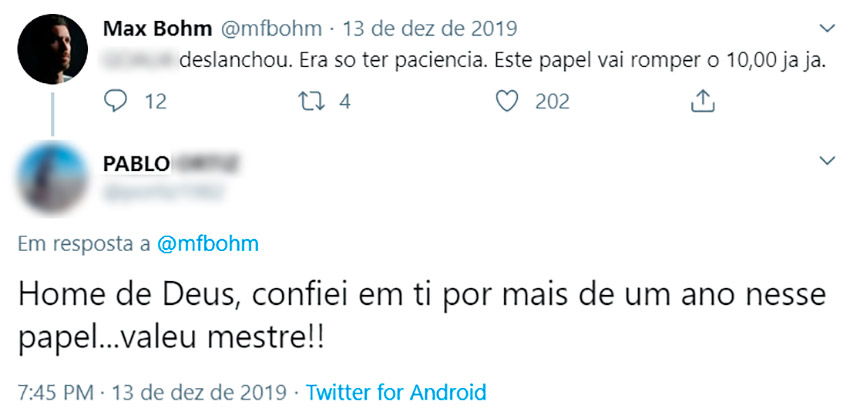Like Max Bohm's tweet with heart icon

[509, 101]
